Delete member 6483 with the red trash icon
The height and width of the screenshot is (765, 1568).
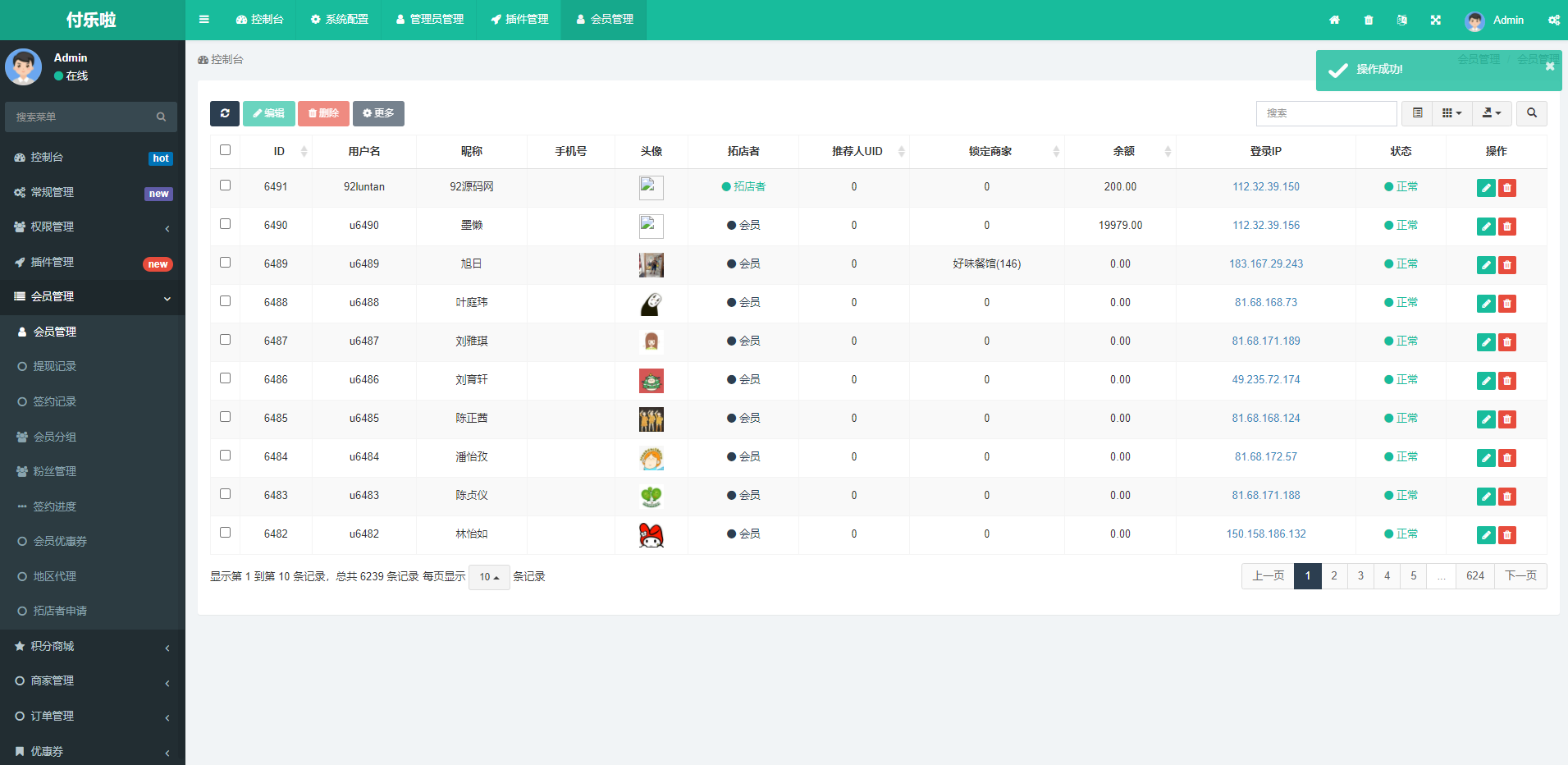1506,497
